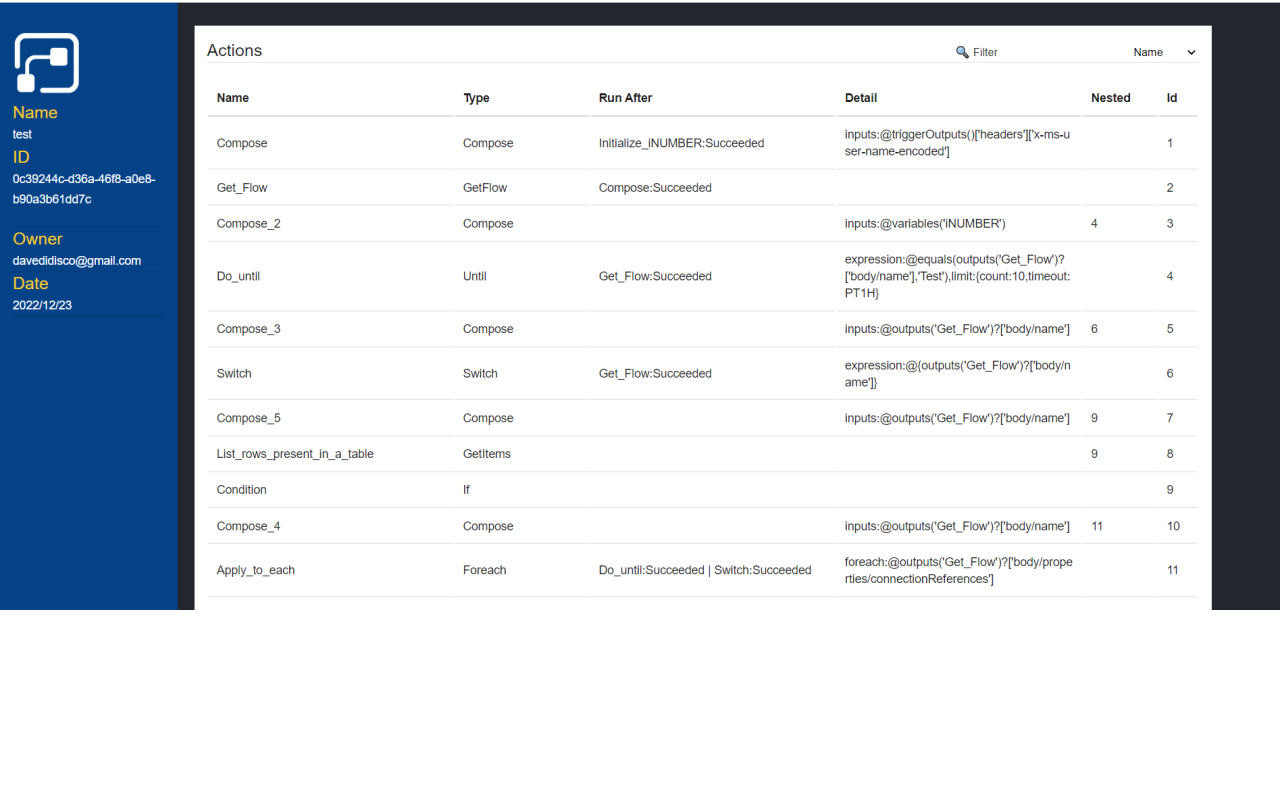Click the Type column header
Viewport: 1280px width, 800px height.
476,98
